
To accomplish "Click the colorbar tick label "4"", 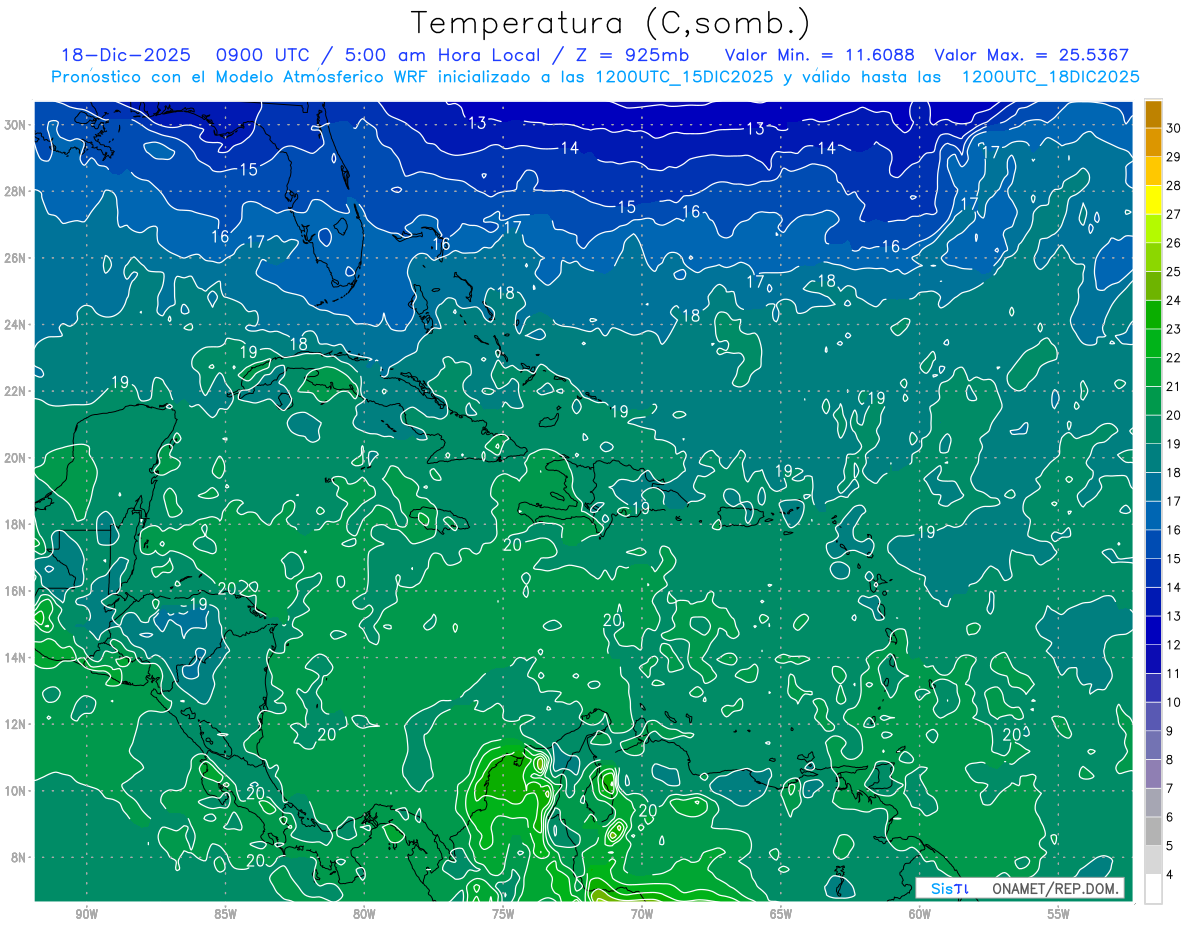I will (x=1171, y=875).
